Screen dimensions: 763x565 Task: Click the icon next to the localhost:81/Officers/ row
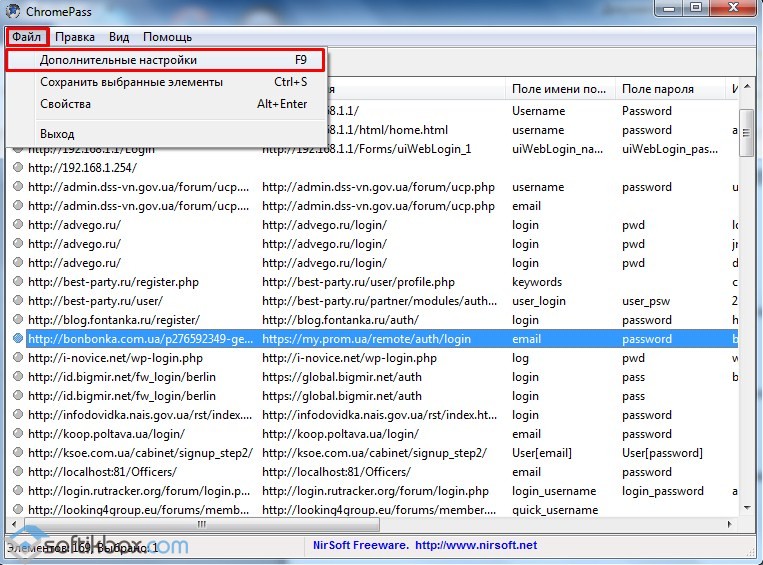[17, 472]
